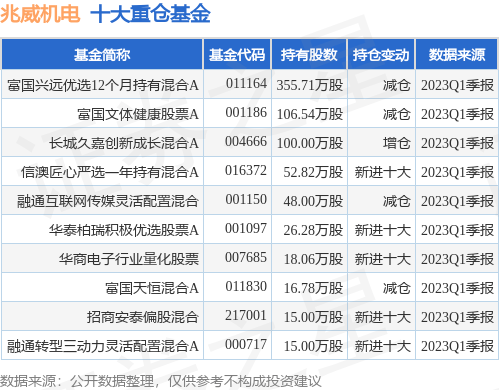Click the 十大重仓基金 heading
This screenshot has width=499, height=390.
point(150,14)
